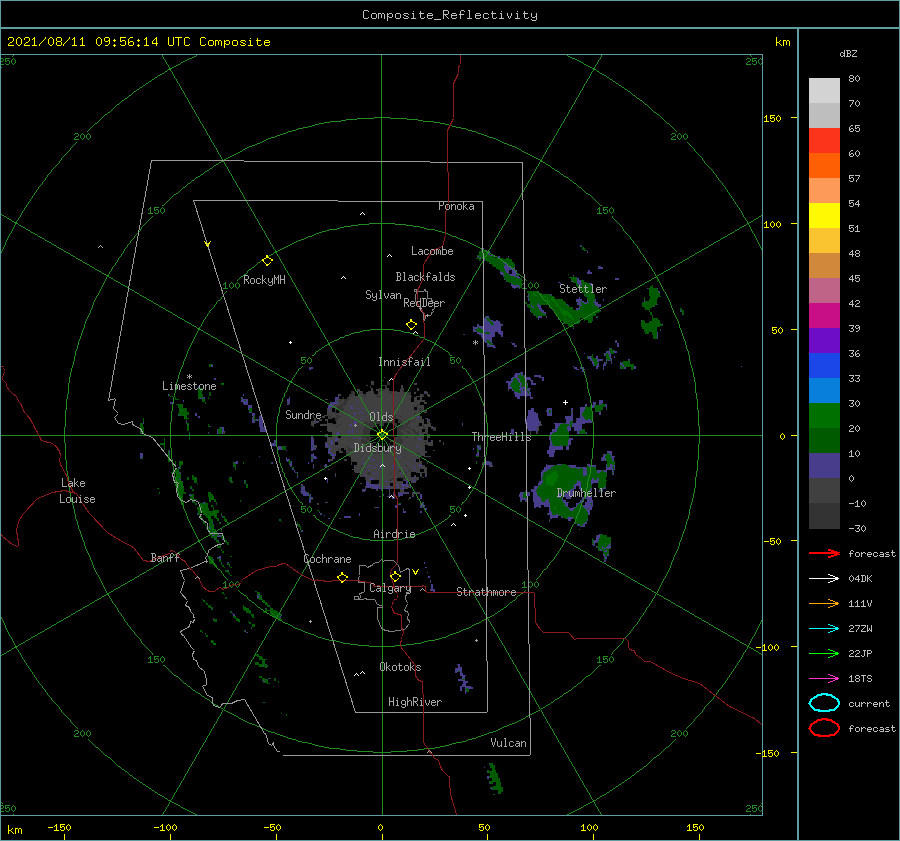
Task: Click the Strathmore label
Action: pos(486,592)
